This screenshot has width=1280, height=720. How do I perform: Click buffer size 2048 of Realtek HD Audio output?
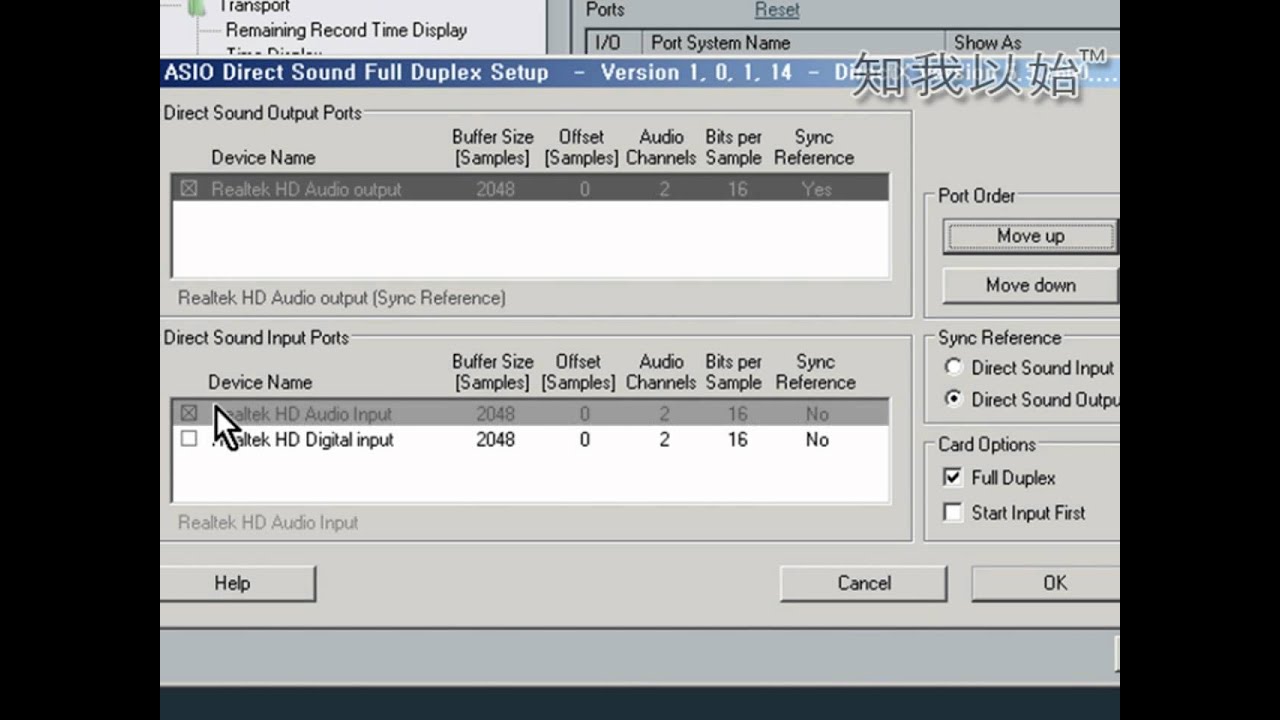(495, 189)
